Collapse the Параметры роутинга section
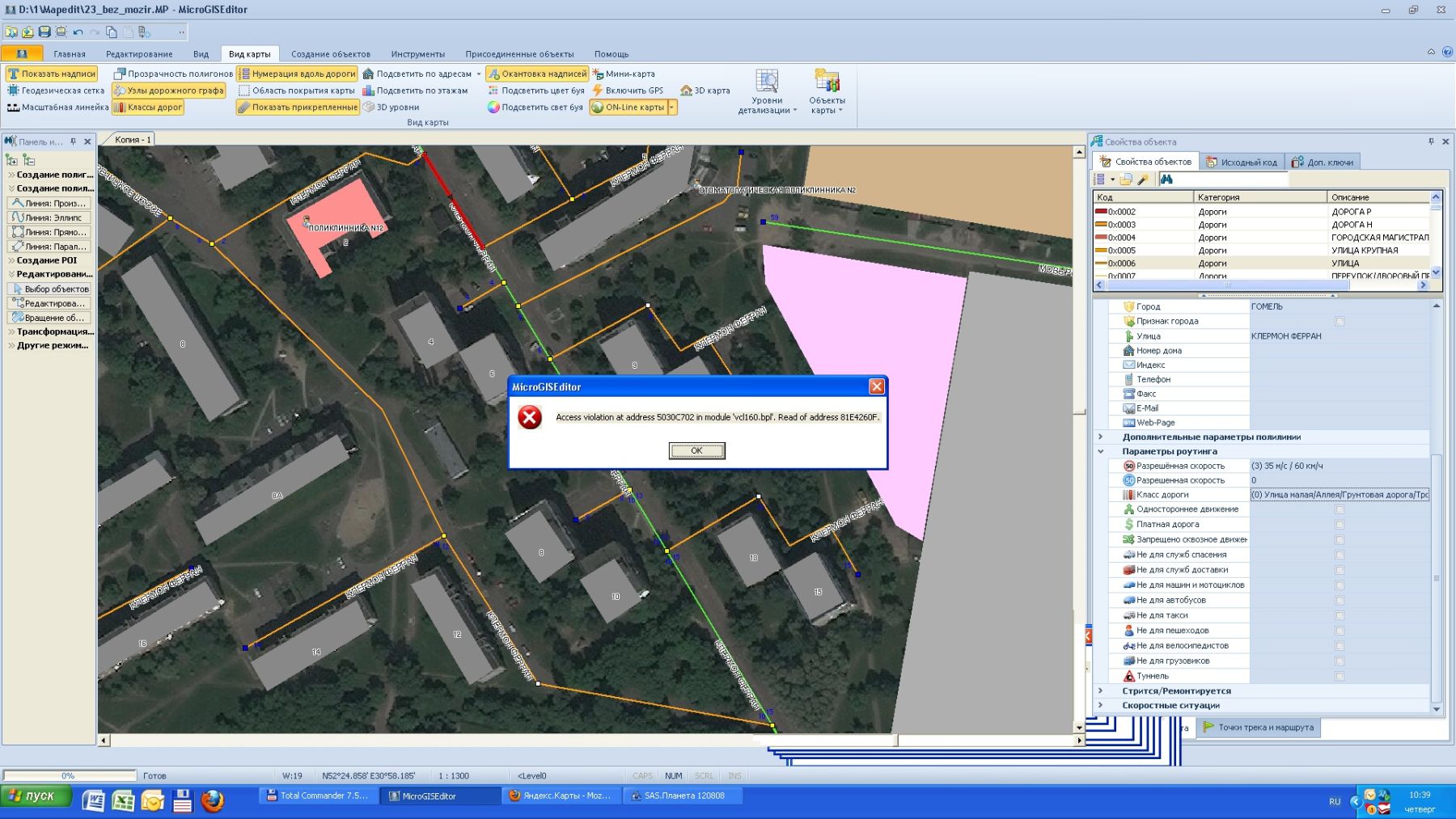The image size is (1456, 819). coord(1100,451)
